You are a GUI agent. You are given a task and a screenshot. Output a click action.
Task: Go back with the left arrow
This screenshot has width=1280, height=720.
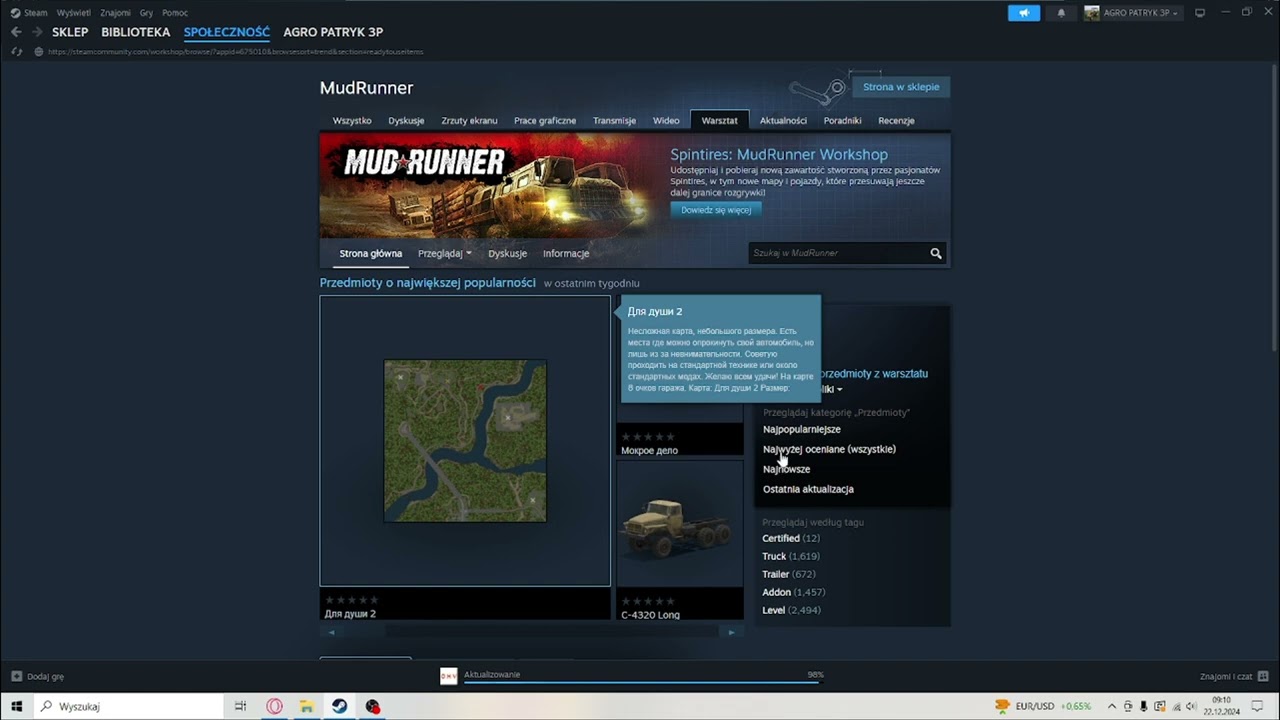pos(16,32)
